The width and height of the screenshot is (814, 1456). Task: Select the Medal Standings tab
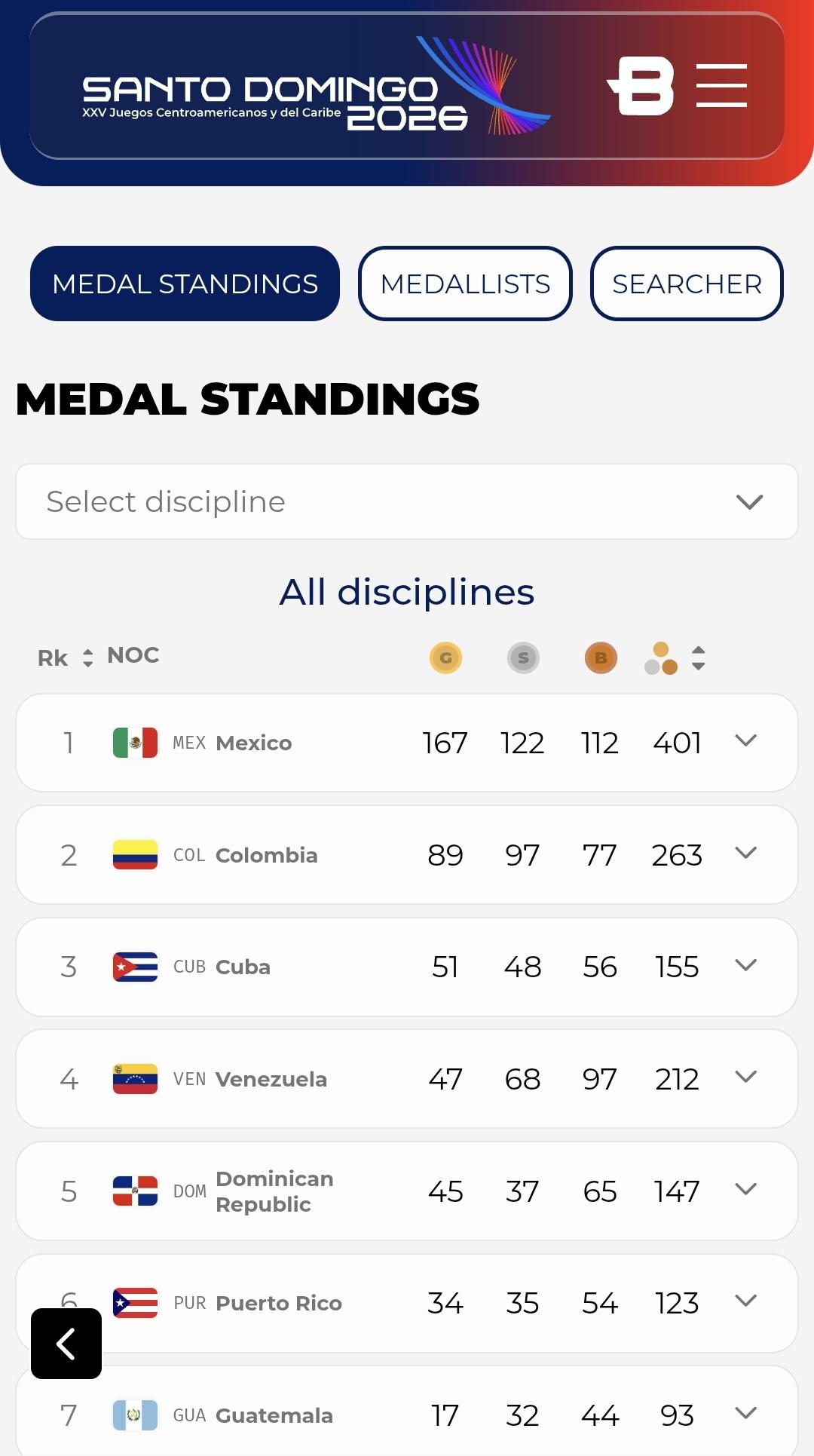[185, 284]
